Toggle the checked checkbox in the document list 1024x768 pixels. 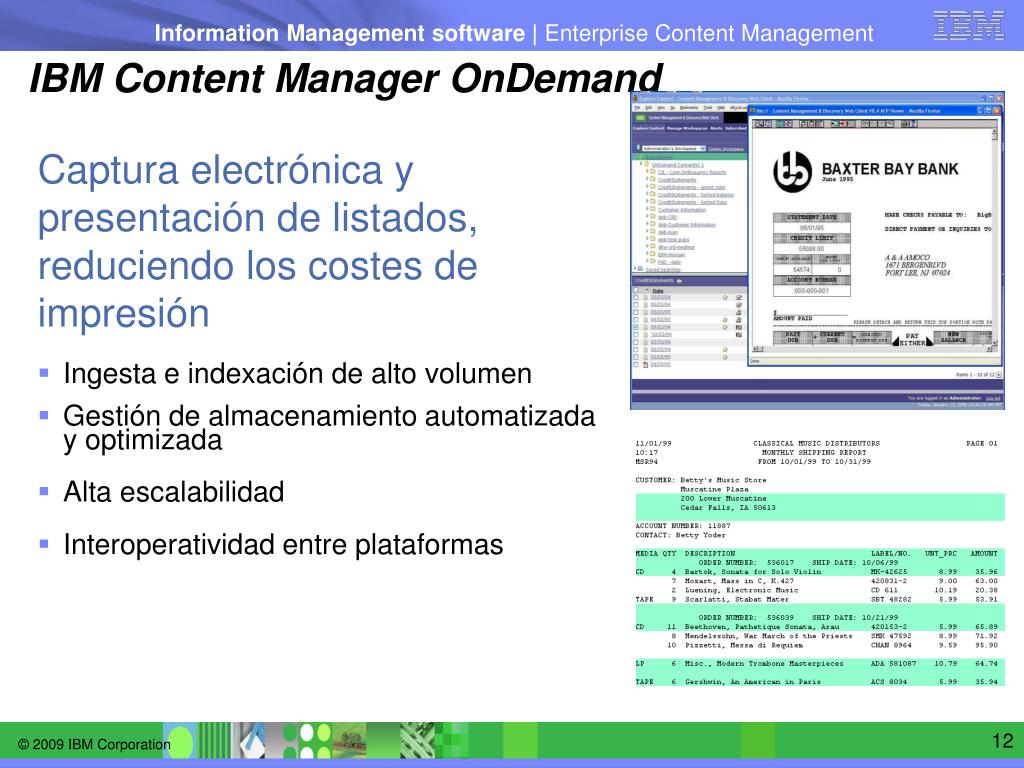click(x=635, y=327)
